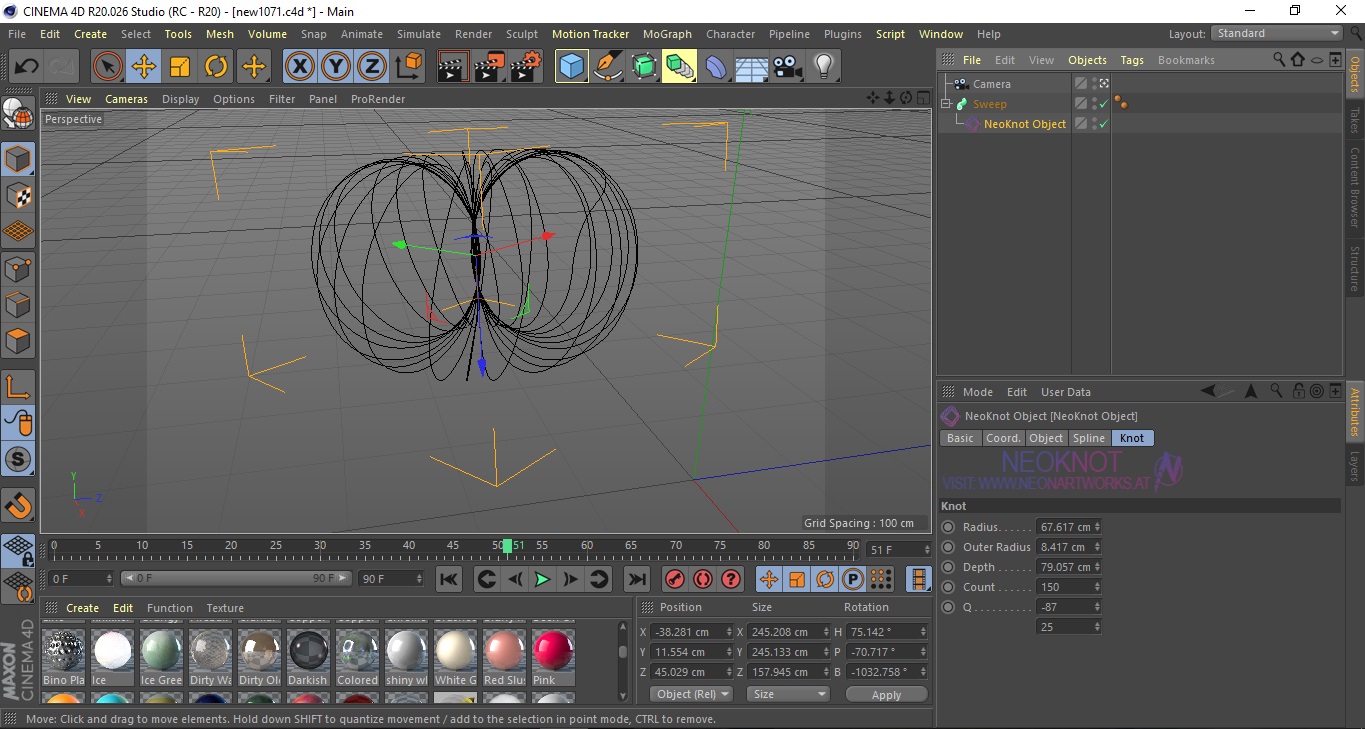Image resolution: width=1365 pixels, height=729 pixels.
Task: Go to end of animation
Action: pyautogui.click(x=636, y=579)
